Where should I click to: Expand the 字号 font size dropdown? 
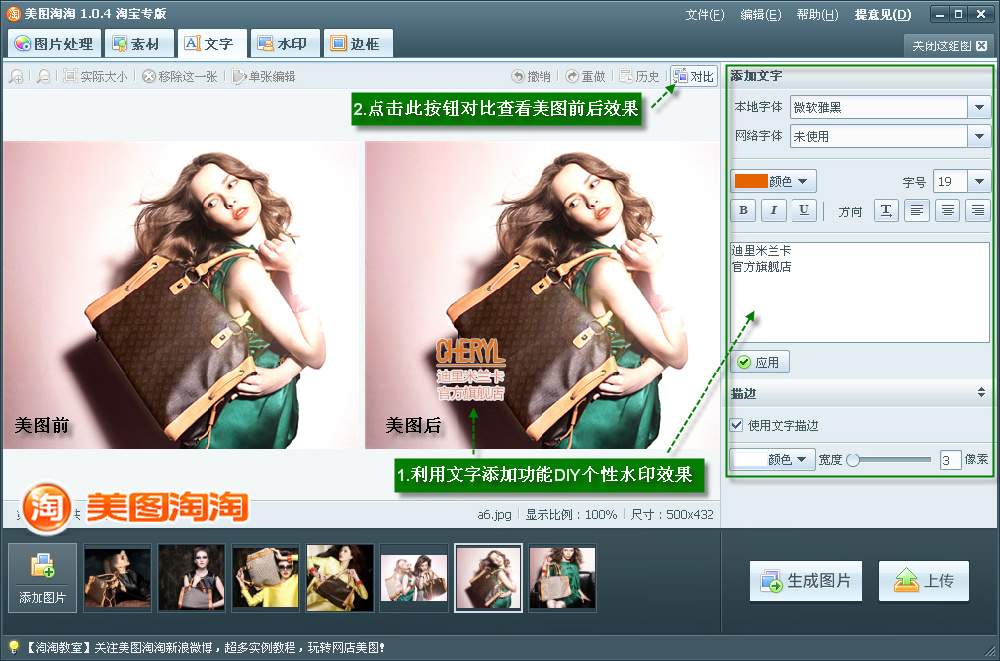[x=979, y=181]
